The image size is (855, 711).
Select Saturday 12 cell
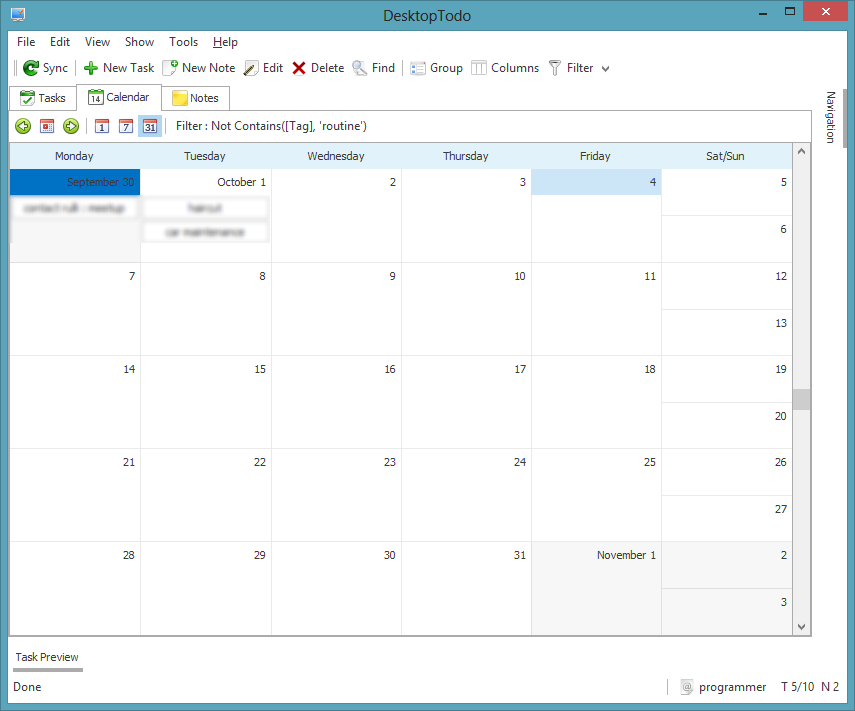click(x=726, y=286)
